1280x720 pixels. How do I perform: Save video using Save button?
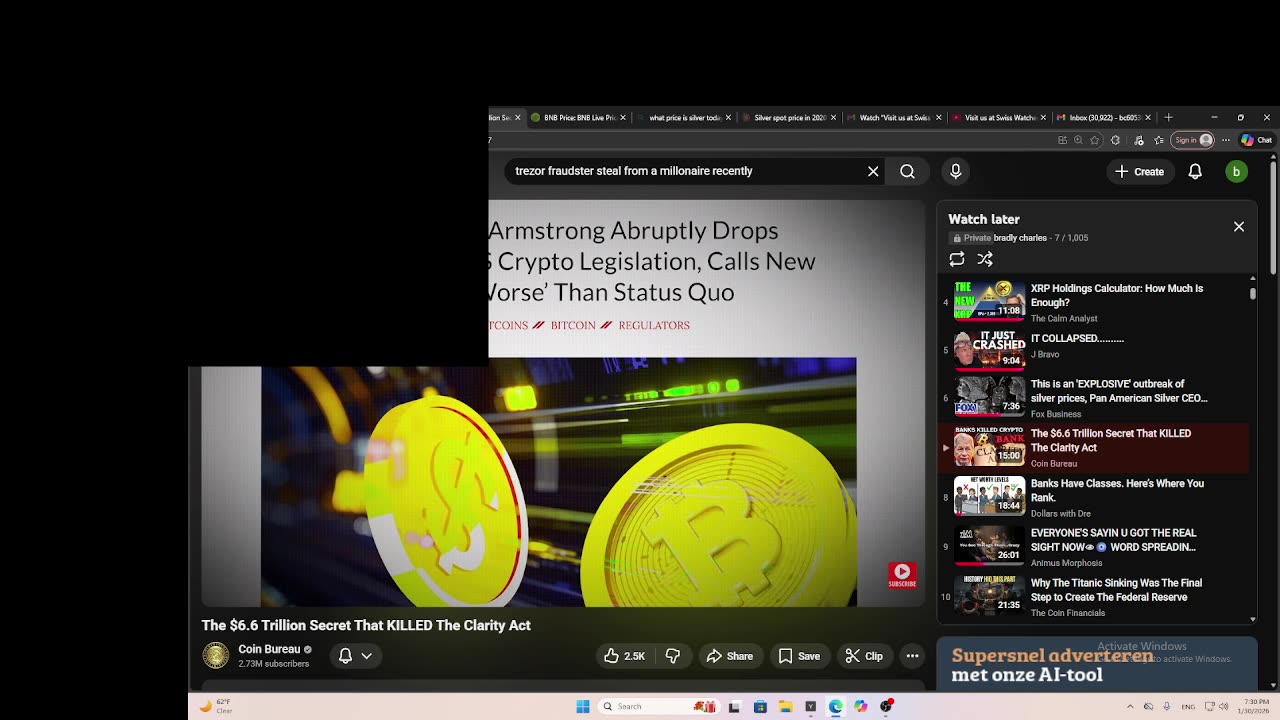coord(799,656)
